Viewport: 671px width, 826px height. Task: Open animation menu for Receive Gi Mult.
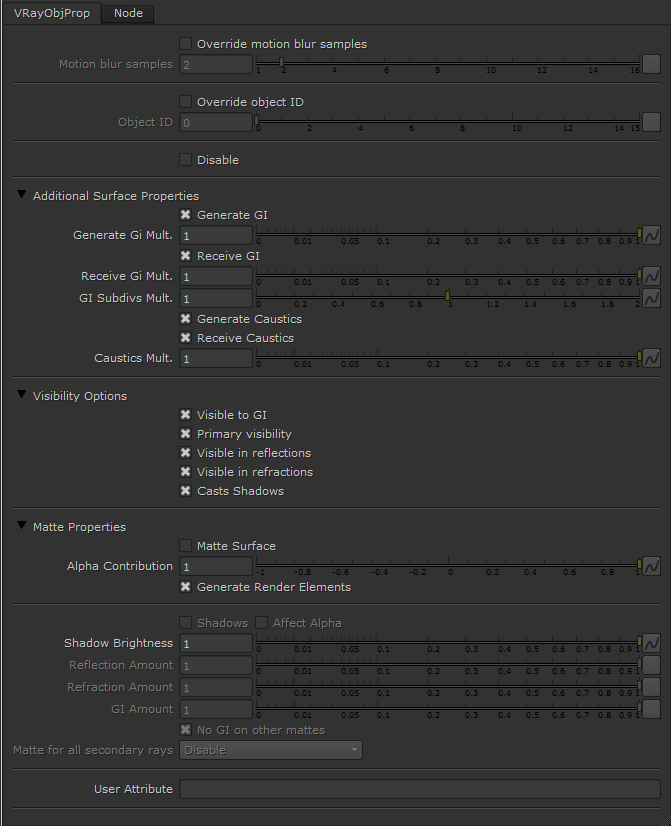coord(652,276)
